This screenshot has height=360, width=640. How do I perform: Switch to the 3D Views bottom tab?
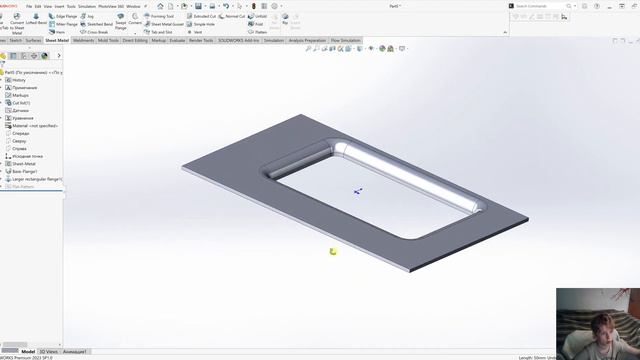click(x=49, y=351)
